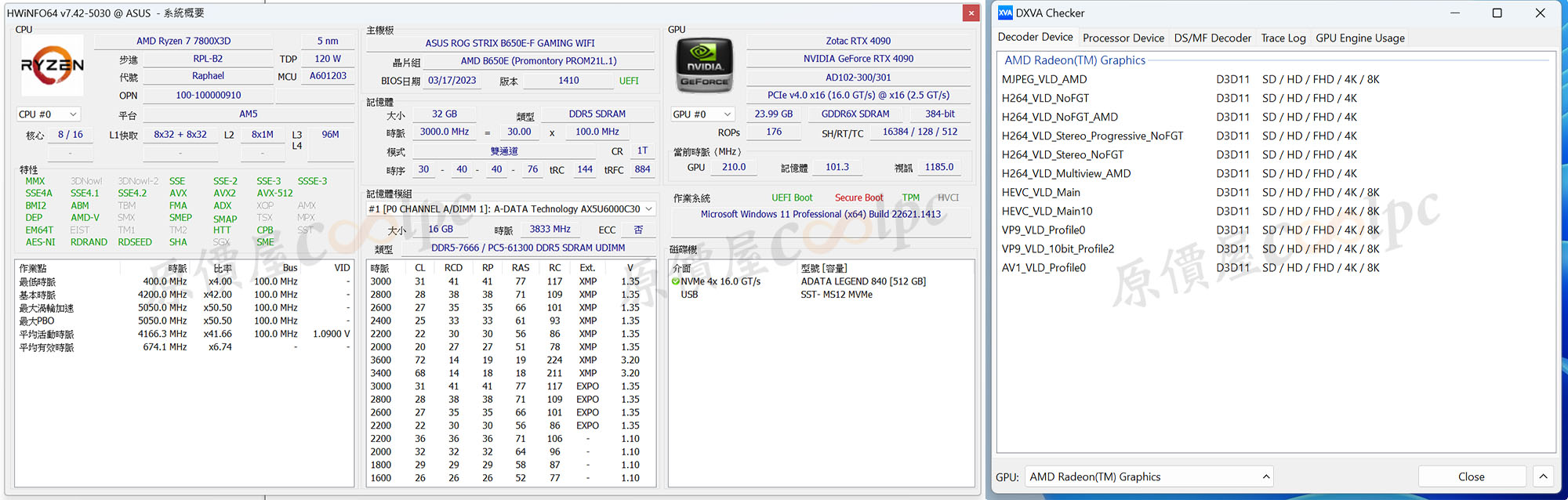This screenshot has width=1568, height=500.
Task: Select the DS/MF Decoder tab
Action: [1213, 38]
